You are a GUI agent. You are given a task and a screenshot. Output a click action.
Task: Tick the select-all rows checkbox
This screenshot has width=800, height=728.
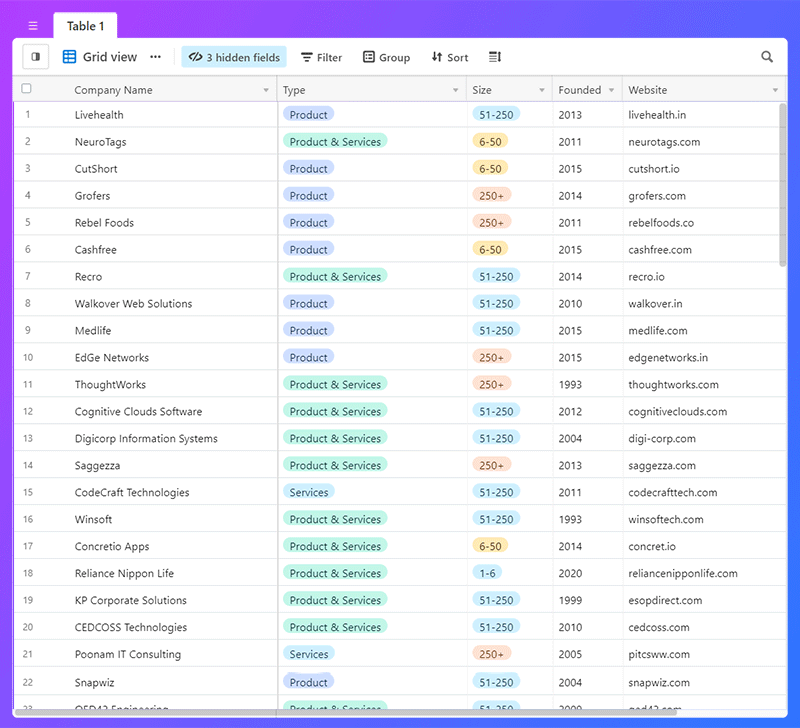(x=27, y=89)
